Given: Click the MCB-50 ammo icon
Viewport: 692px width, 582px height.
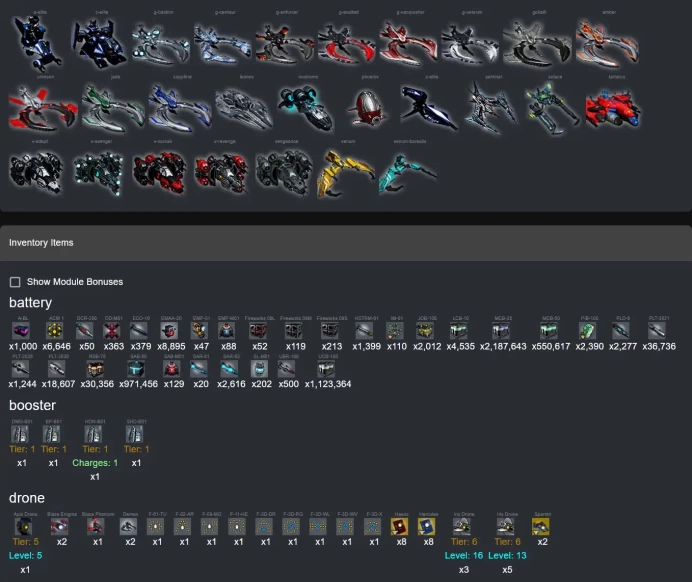Looking at the screenshot, I should point(549,330).
